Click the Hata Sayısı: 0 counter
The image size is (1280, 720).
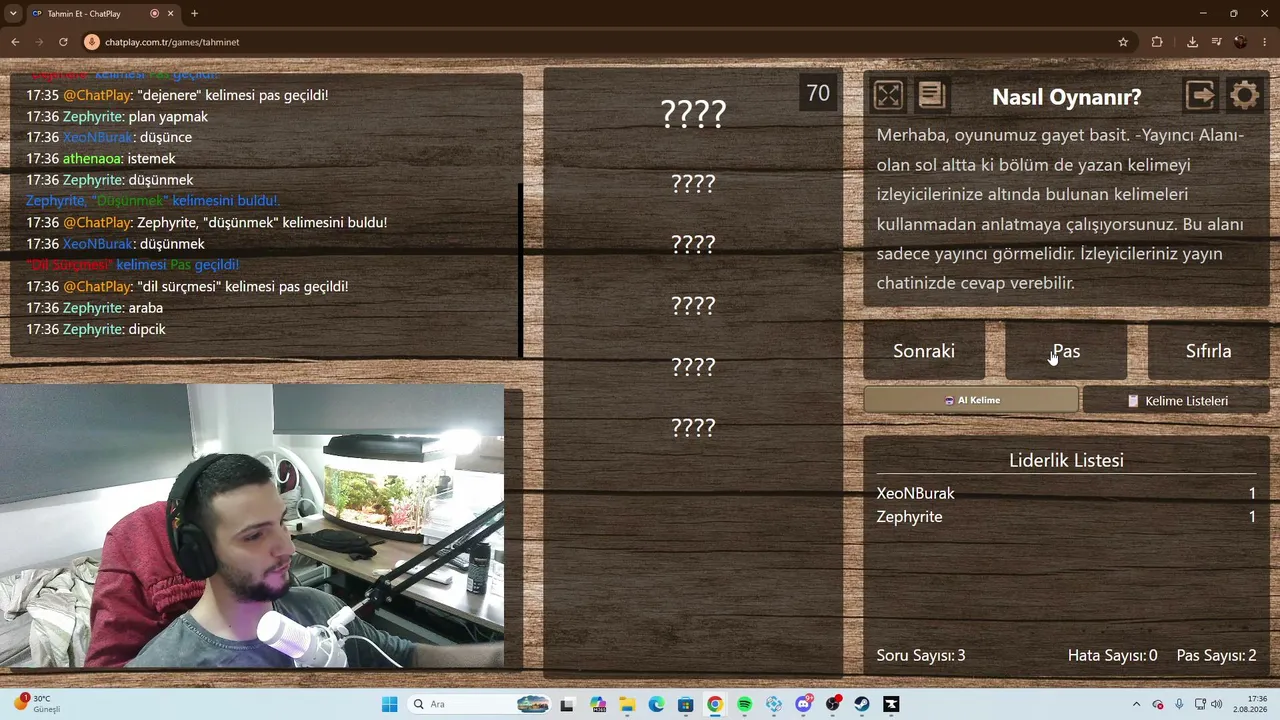click(x=1112, y=656)
